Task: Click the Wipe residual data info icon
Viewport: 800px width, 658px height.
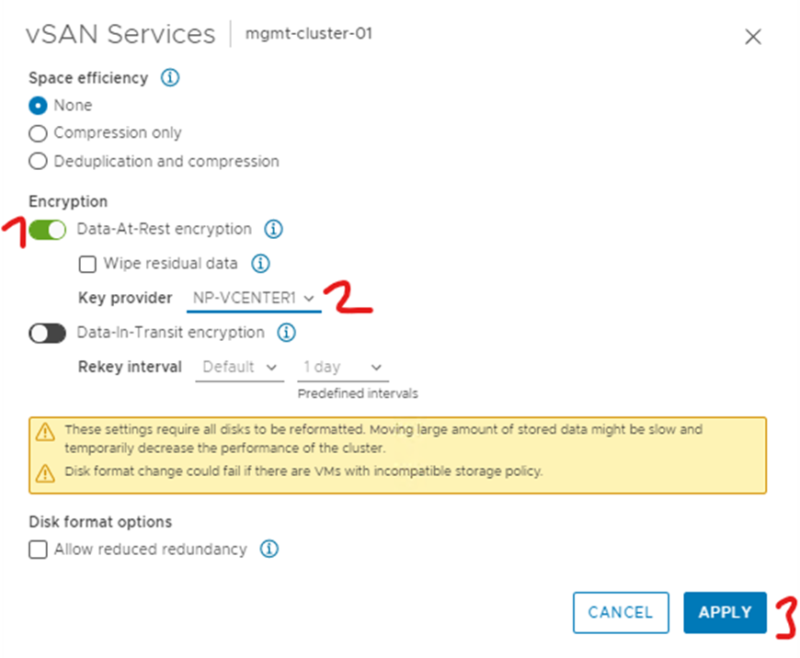Action: click(x=259, y=263)
